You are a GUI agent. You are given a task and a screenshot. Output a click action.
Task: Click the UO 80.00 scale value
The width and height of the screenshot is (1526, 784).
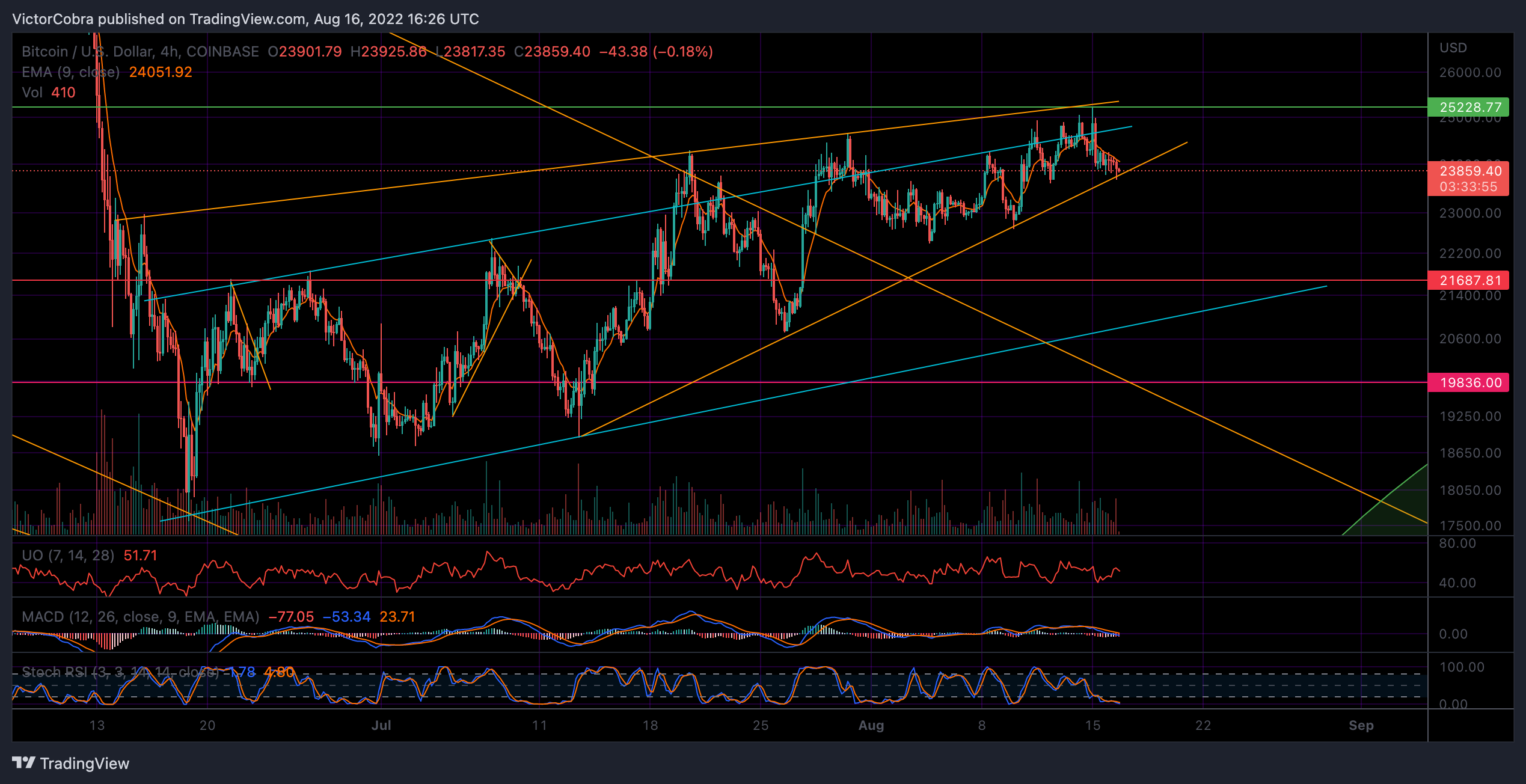pyautogui.click(x=1457, y=543)
